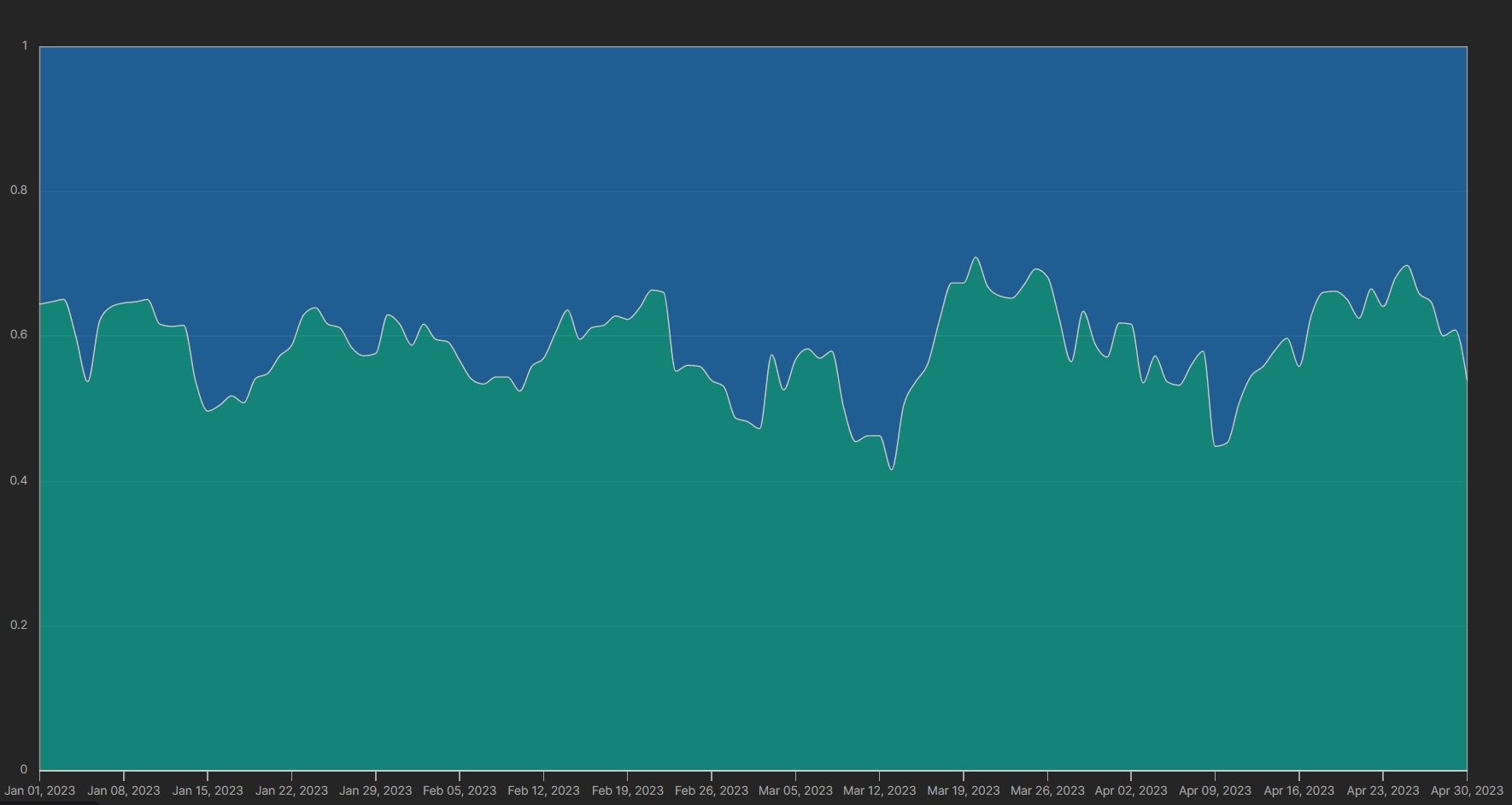Image resolution: width=1512 pixels, height=805 pixels.
Task: Click the 0.2 y-axis value label
Action: (19, 625)
